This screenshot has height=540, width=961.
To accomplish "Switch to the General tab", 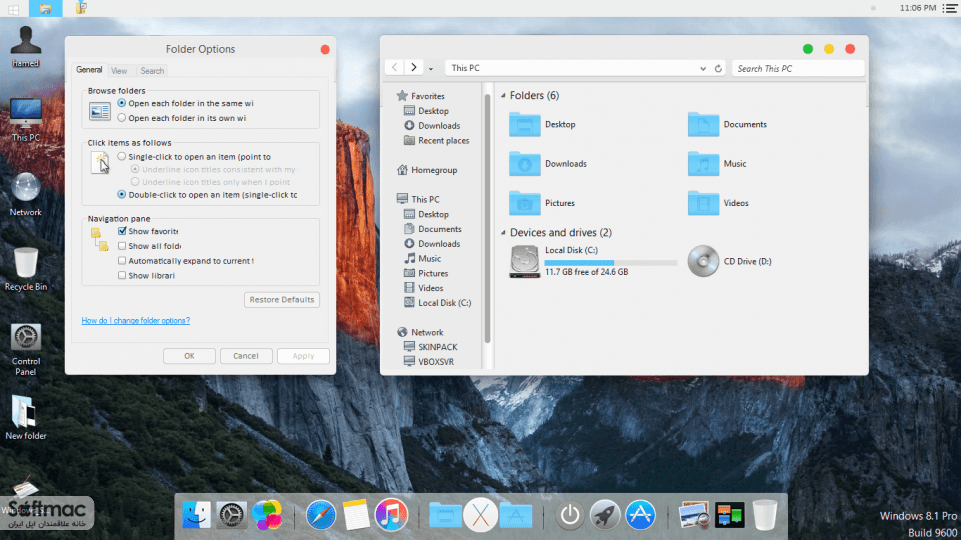I will tap(89, 70).
